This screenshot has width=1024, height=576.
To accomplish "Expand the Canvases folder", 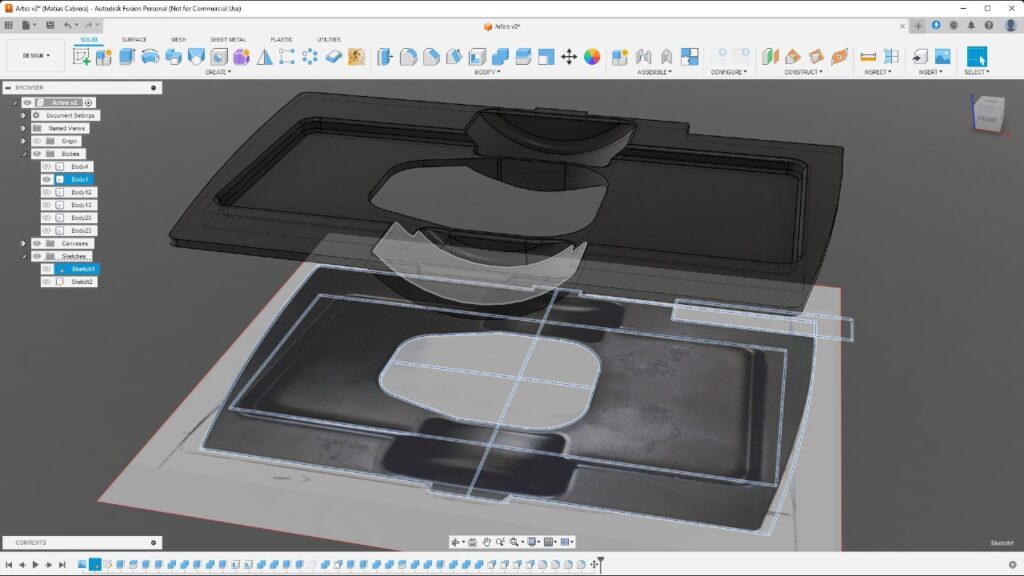I will 24,244.
